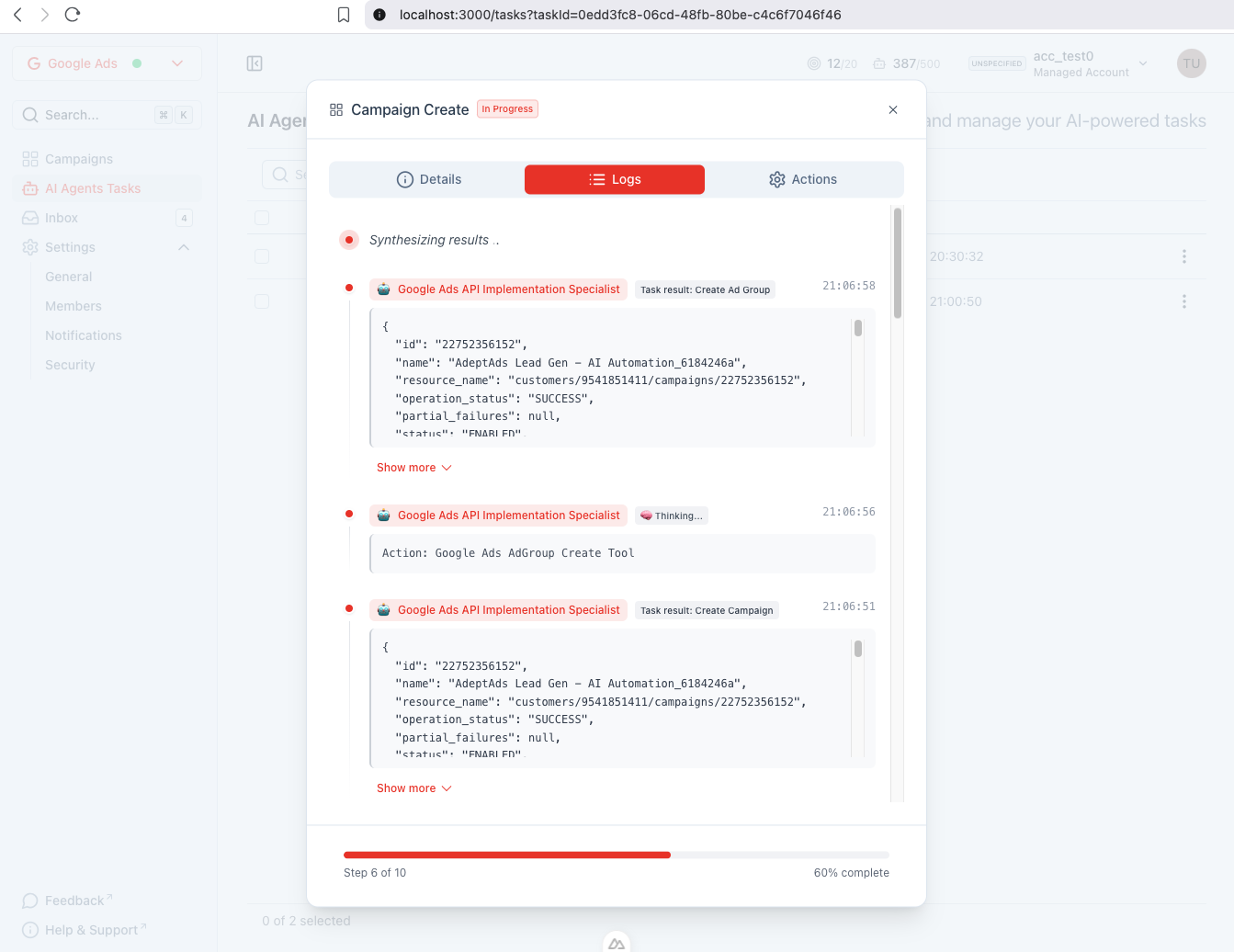This screenshot has width=1234, height=952.
Task: Click the 60% complete label
Action: pyautogui.click(x=852, y=873)
